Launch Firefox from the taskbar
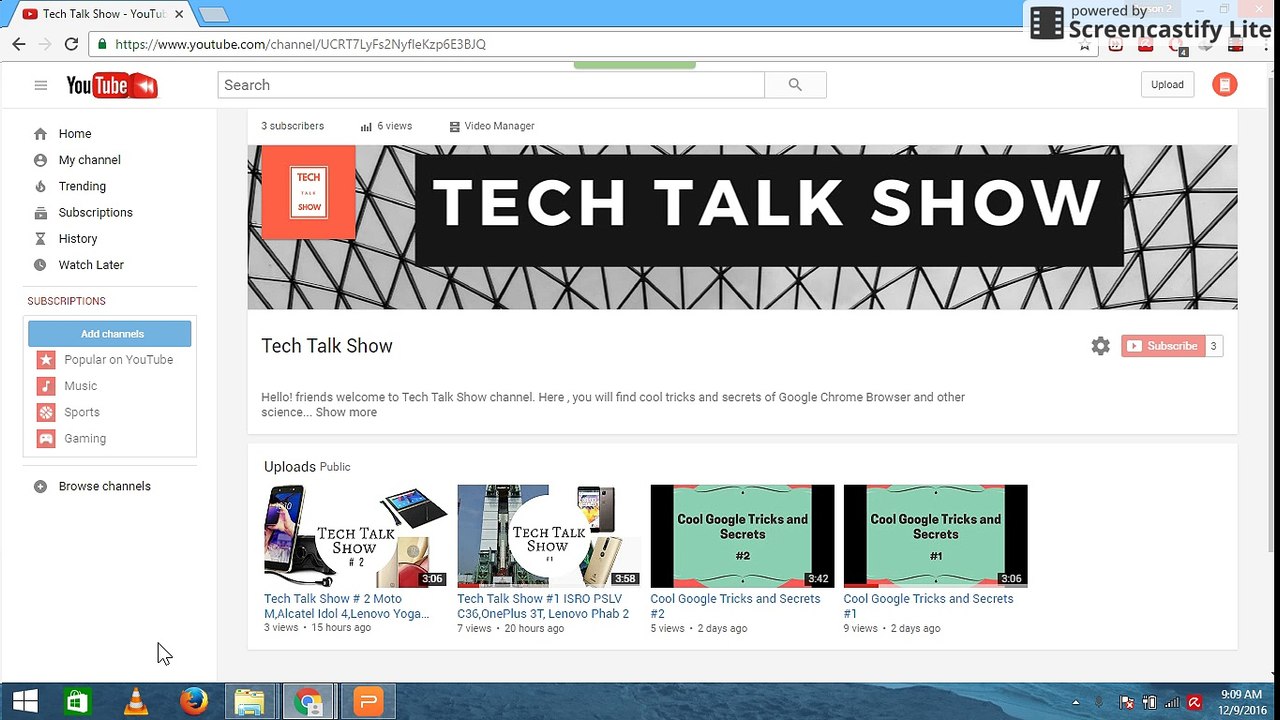The width and height of the screenshot is (1280, 720). (x=194, y=702)
